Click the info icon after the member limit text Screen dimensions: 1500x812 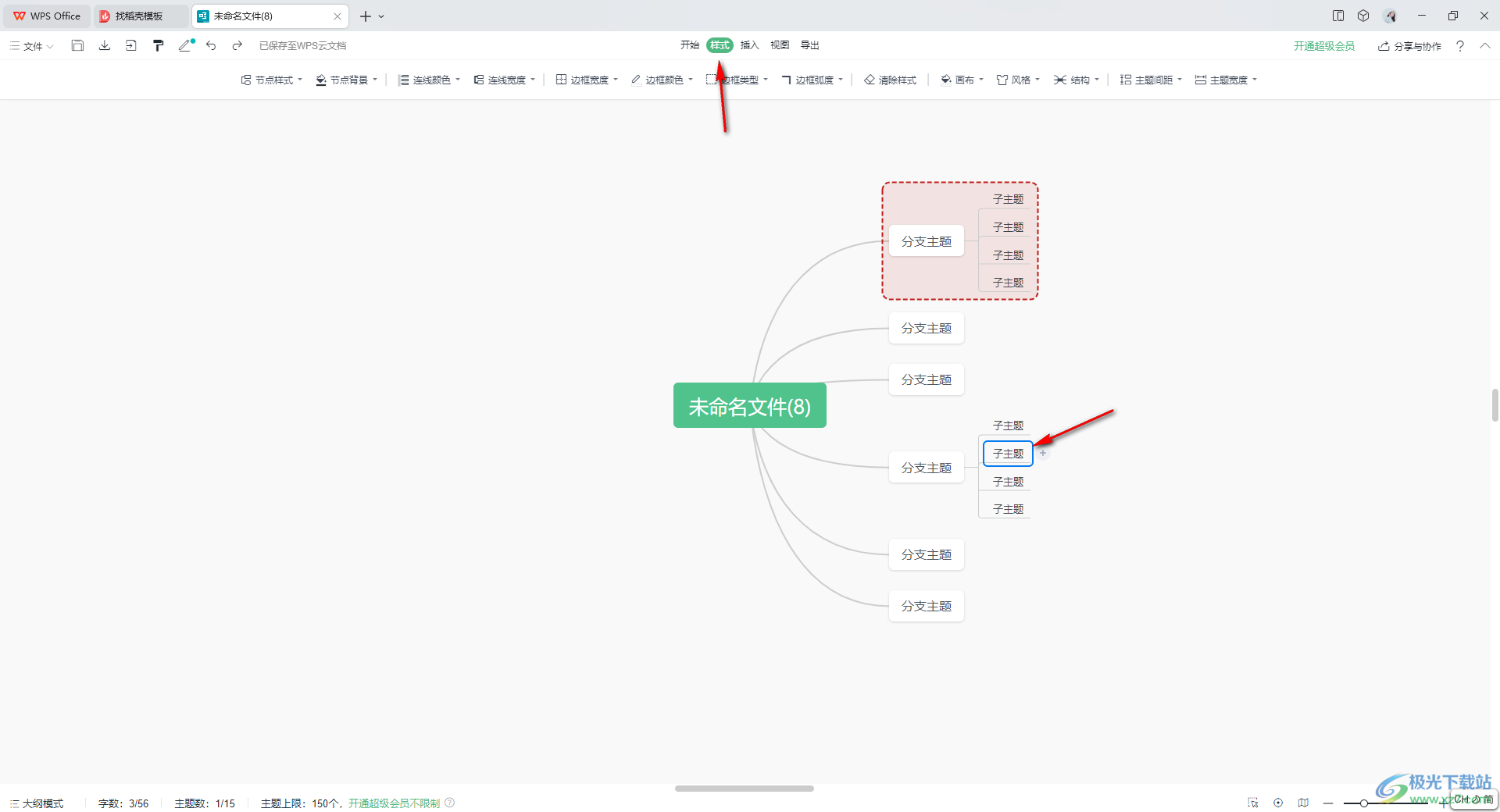pos(450,803)
